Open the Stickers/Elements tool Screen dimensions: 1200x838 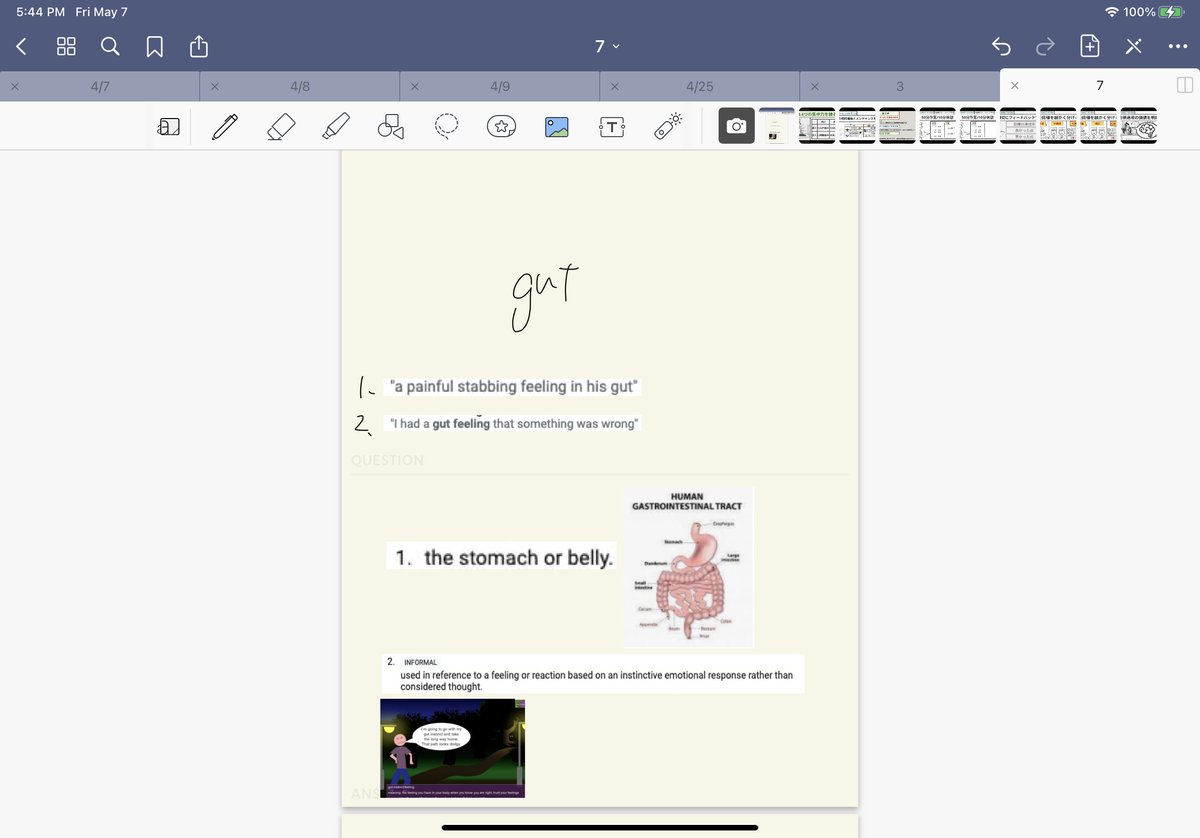(501, 125)
